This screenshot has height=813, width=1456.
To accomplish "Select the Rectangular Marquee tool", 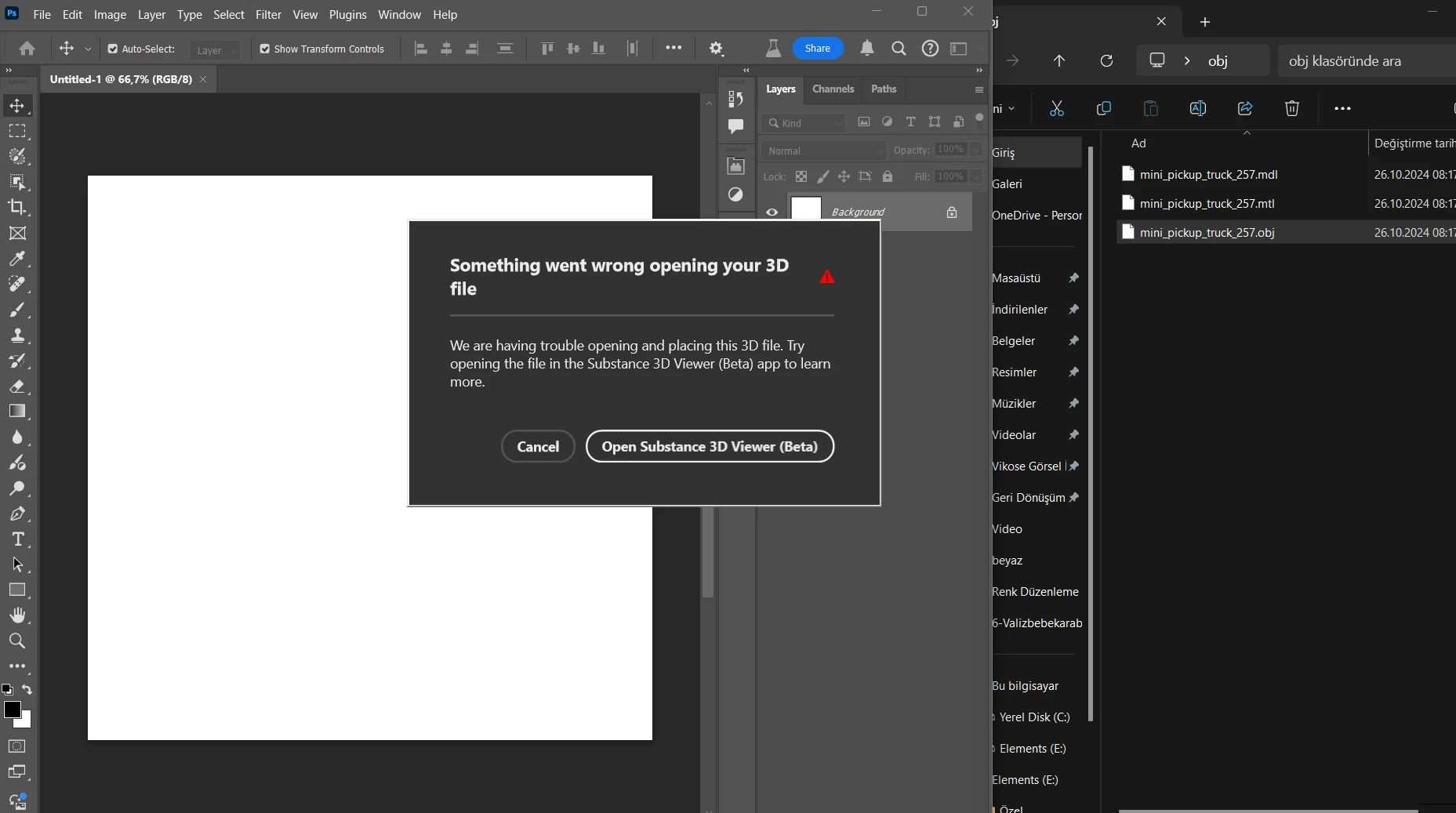I will [x=17, y=131].
